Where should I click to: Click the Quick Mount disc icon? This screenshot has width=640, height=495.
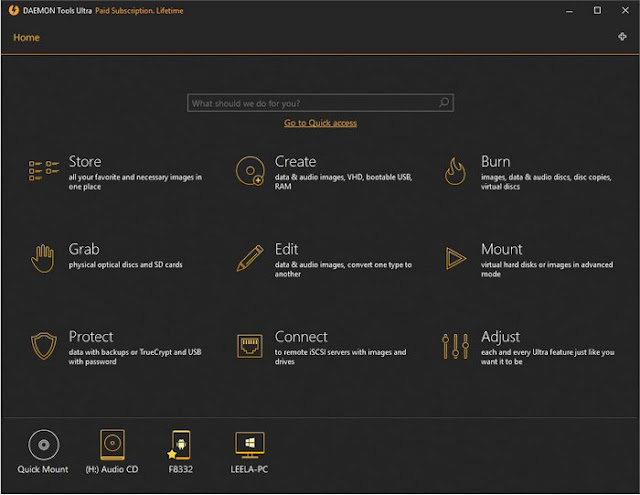(44, 444)
